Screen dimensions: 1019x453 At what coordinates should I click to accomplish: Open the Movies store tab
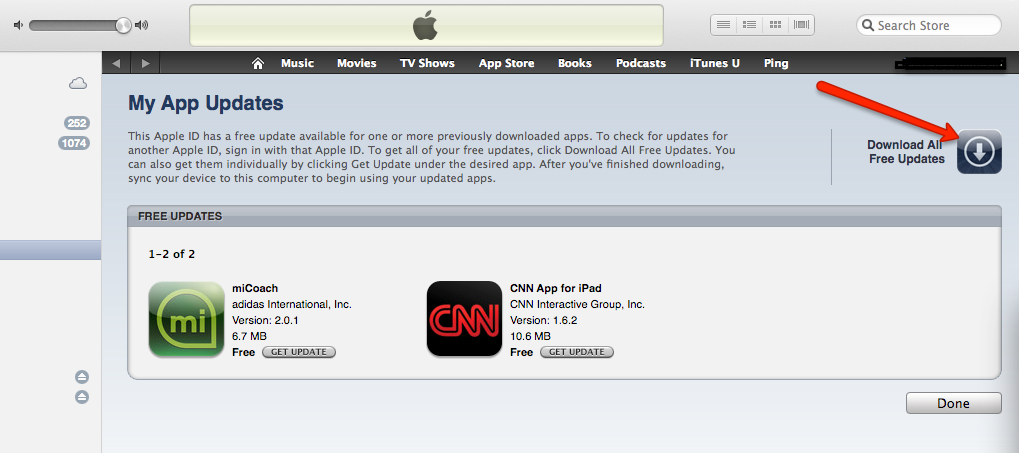[357, 63]
